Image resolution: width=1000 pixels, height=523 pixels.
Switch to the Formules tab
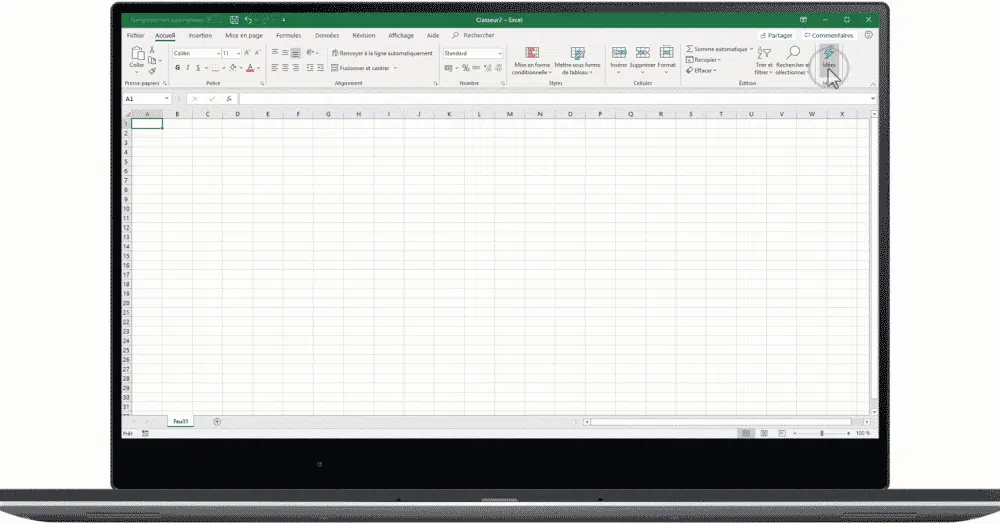point(288,36)
